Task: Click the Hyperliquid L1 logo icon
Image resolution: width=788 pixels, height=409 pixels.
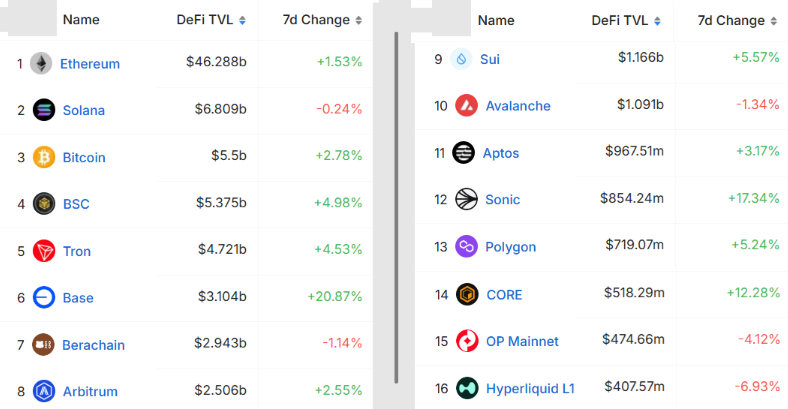Action: coord(467,388)
